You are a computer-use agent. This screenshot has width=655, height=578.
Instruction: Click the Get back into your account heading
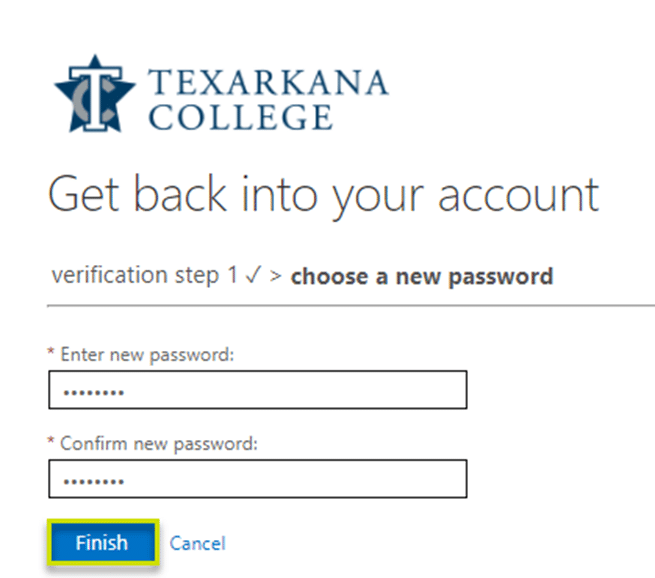[324, 195]
